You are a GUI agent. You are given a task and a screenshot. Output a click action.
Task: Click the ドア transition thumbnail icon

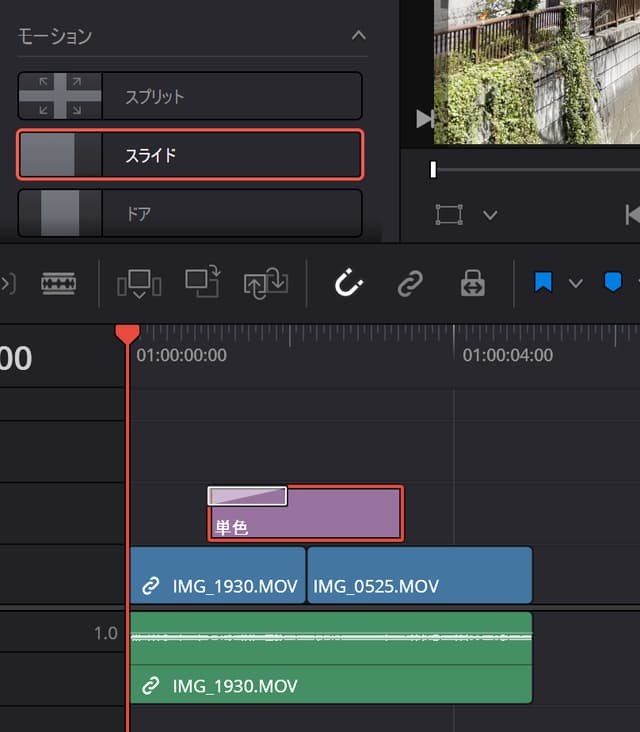pos(60,213)
